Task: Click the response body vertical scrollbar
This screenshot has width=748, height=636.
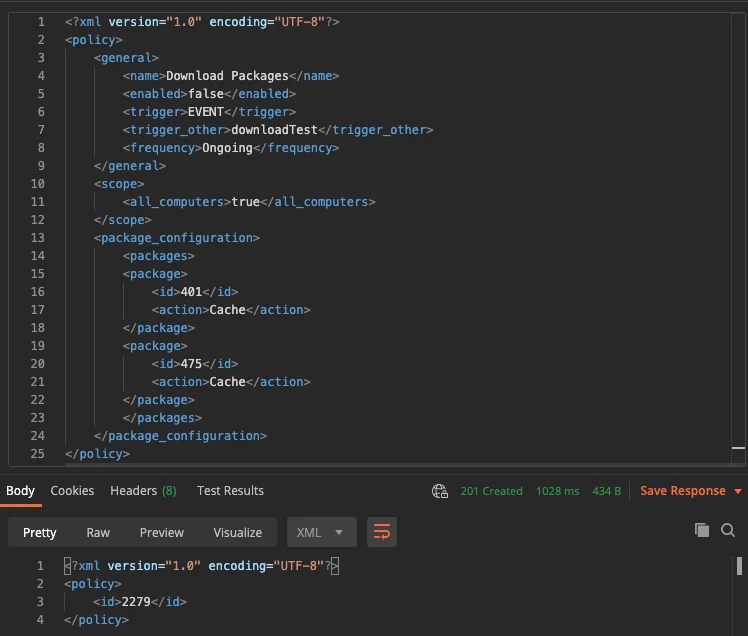Action: [739, 566]
